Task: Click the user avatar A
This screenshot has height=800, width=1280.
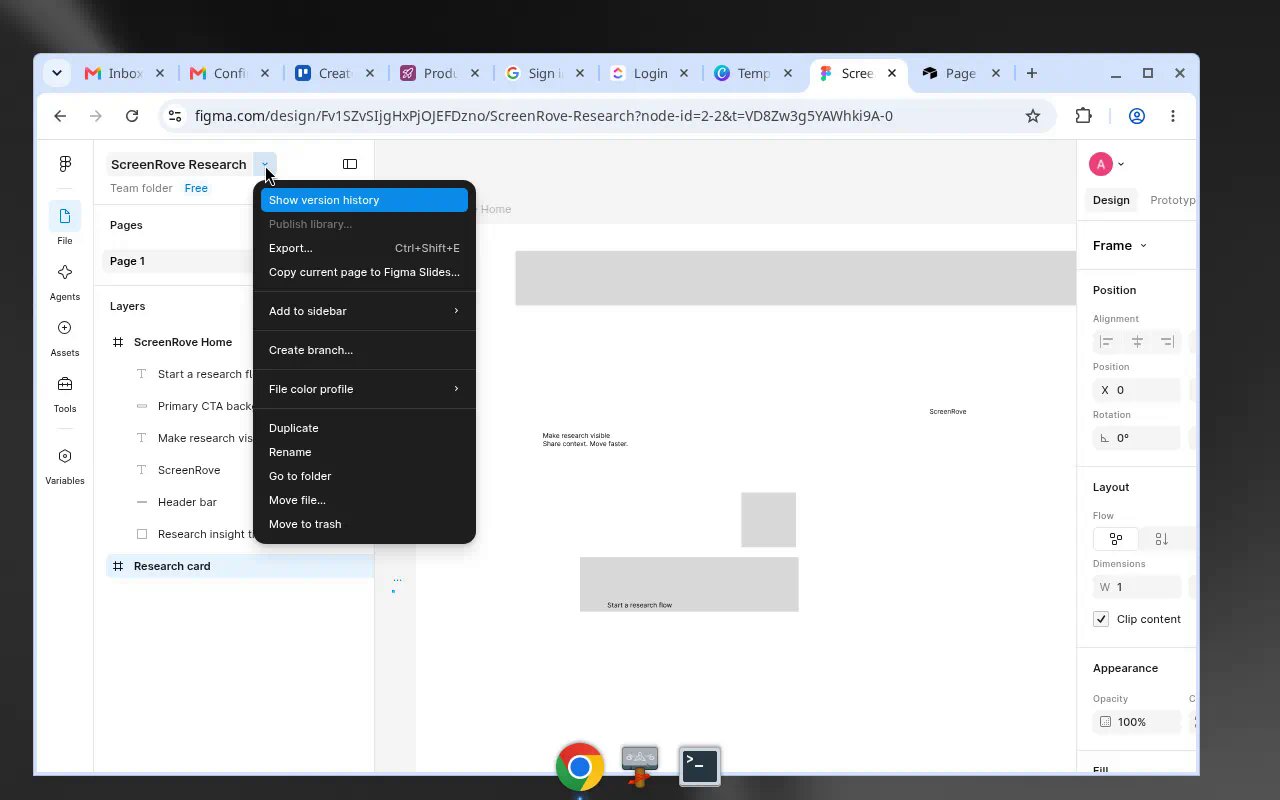Action: coord(1101,164)
